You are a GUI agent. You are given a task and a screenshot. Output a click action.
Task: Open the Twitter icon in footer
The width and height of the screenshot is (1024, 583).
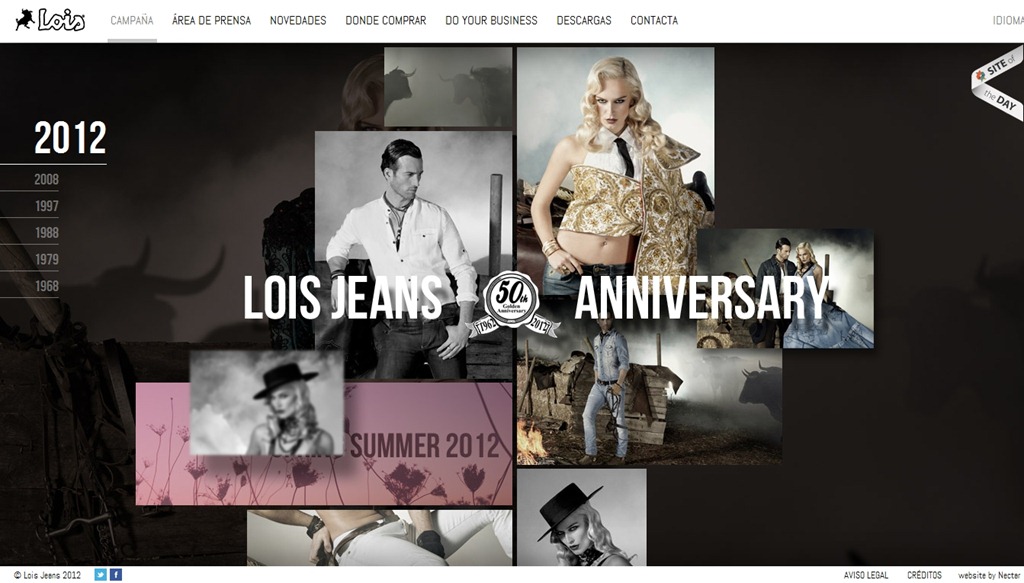pyautogui.click(x=100, y=575)
